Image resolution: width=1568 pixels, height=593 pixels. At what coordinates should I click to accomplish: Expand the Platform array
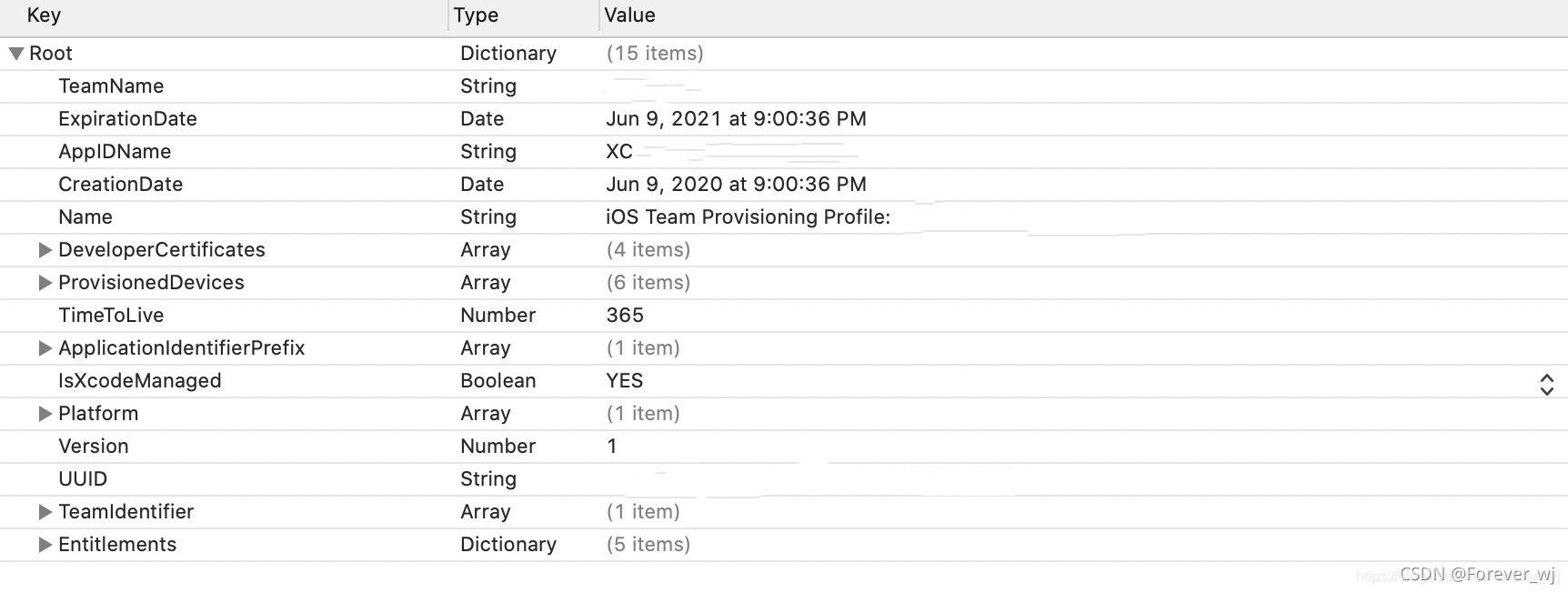pos(45,414)
